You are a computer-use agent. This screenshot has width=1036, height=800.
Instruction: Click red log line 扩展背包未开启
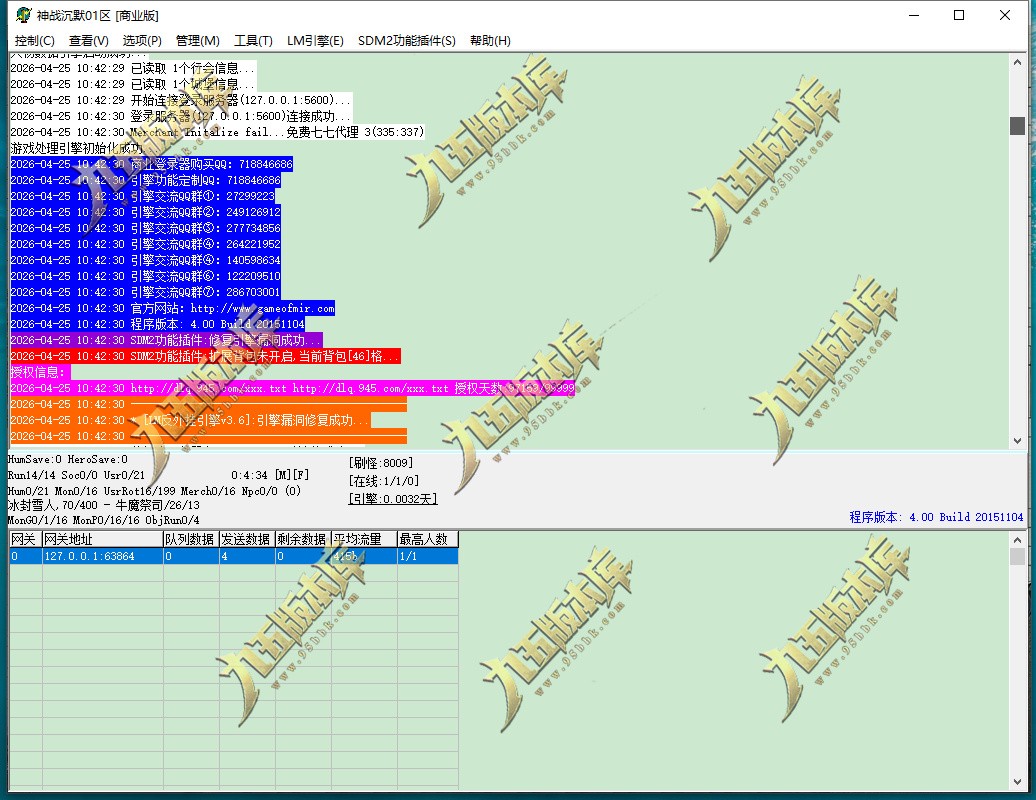click(x=205, y=356)
